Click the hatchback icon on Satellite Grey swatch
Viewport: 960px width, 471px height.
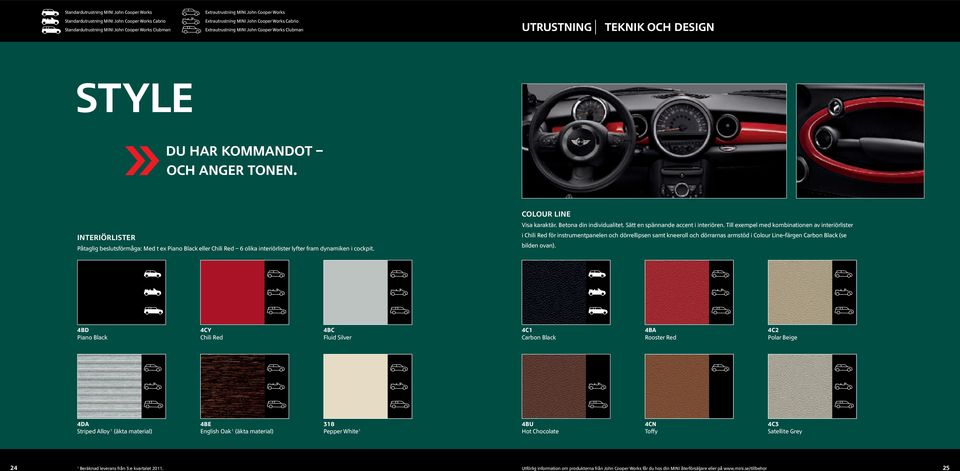[843, 367]
